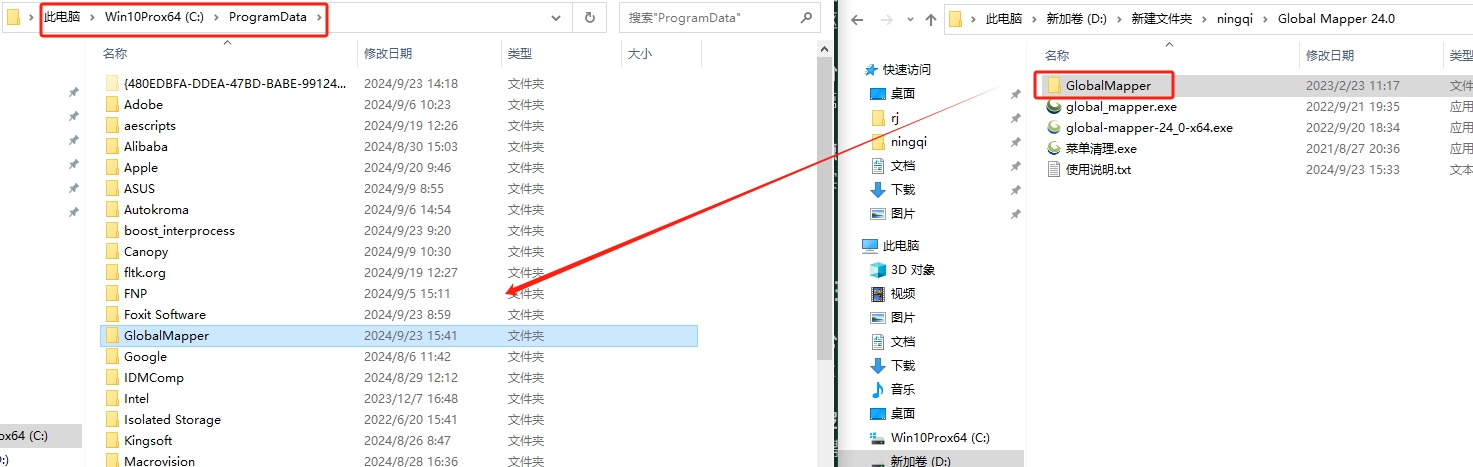Click the search magnifier icon in the ProgramData search box
Viewport: 1473px width, 467px height.
[x=806, y=17]
